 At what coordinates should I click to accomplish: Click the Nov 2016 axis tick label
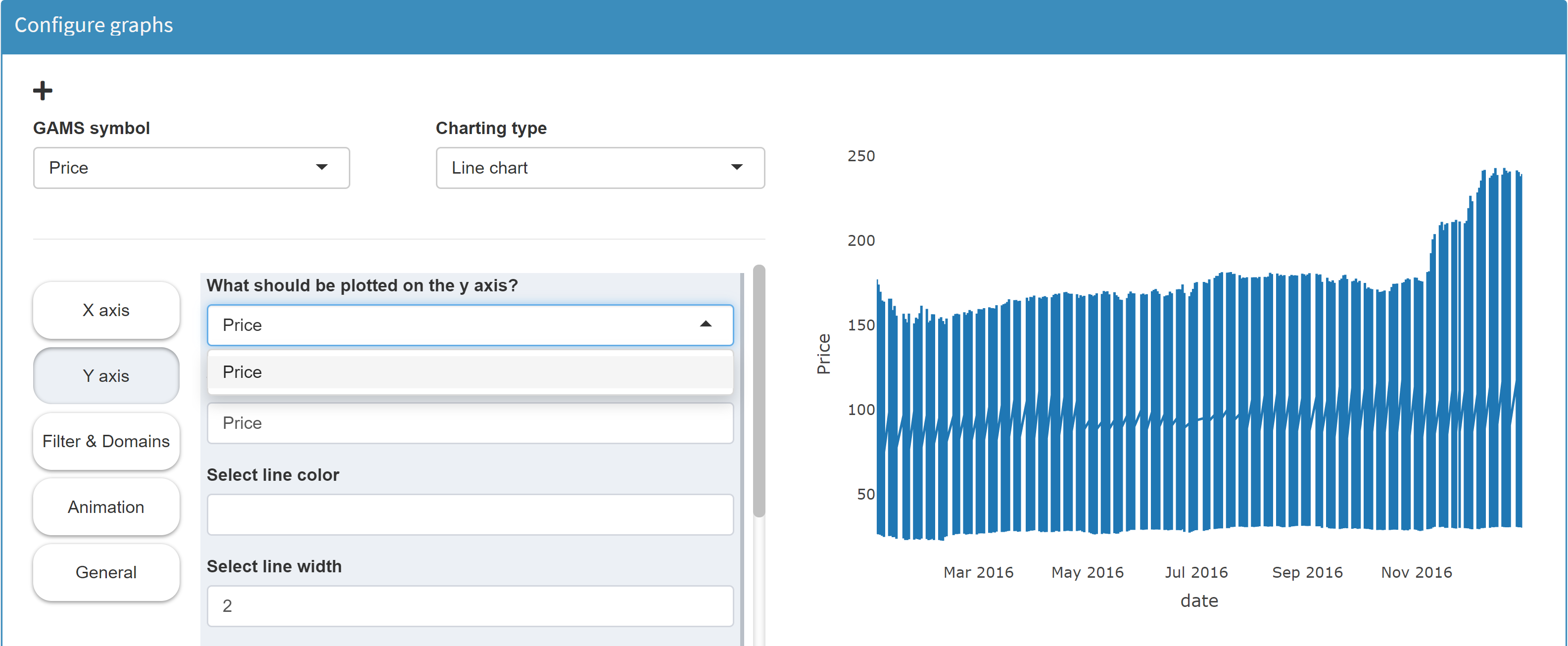pyautogui.click(x=1416, y=572)
